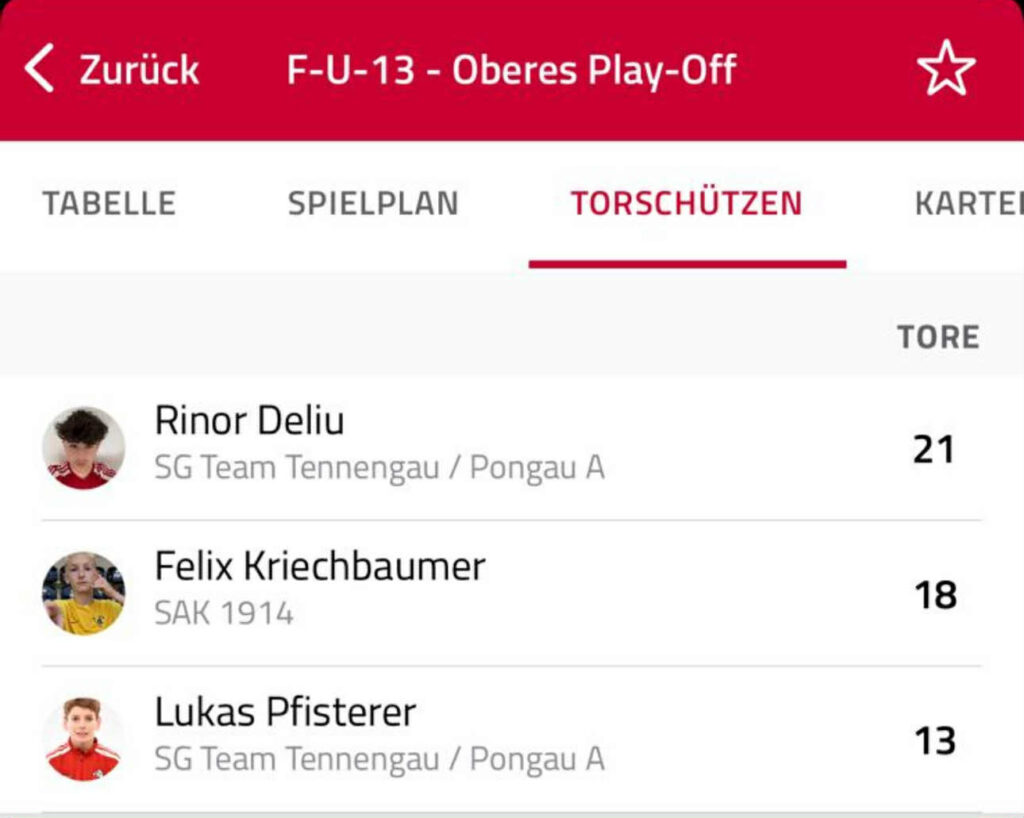Viewport: 1024px width, 818px height.
Task: Click the TORE column header
Action: (x=938, y=338)
